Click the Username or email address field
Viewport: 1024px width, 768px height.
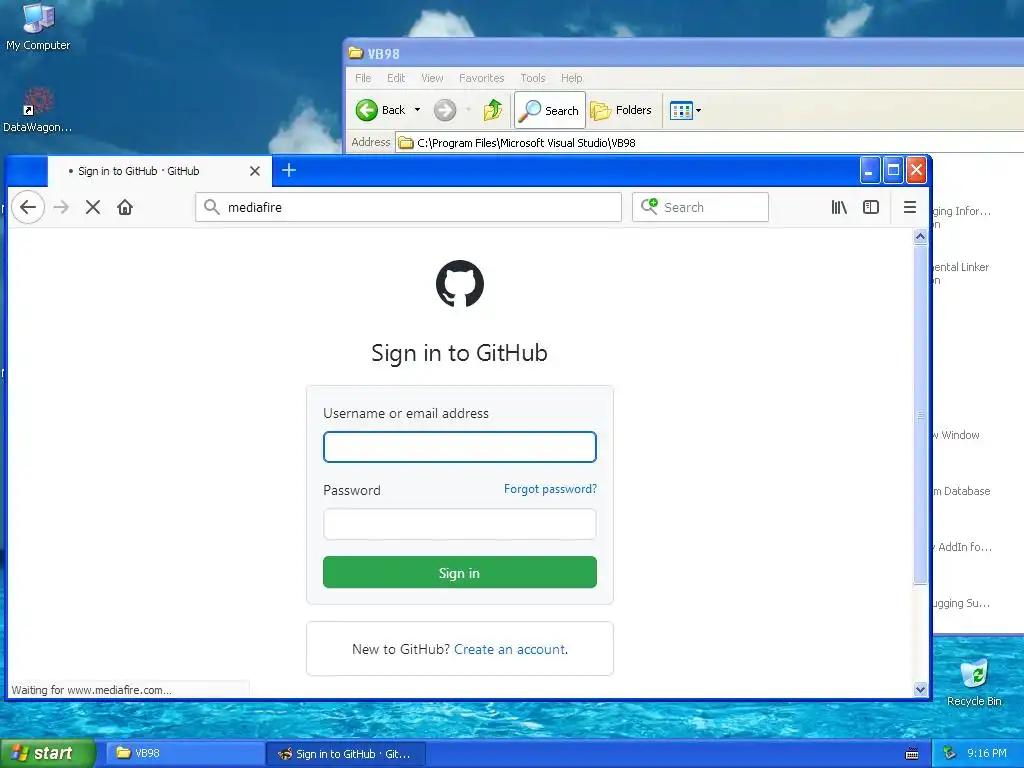pos(460,447)
